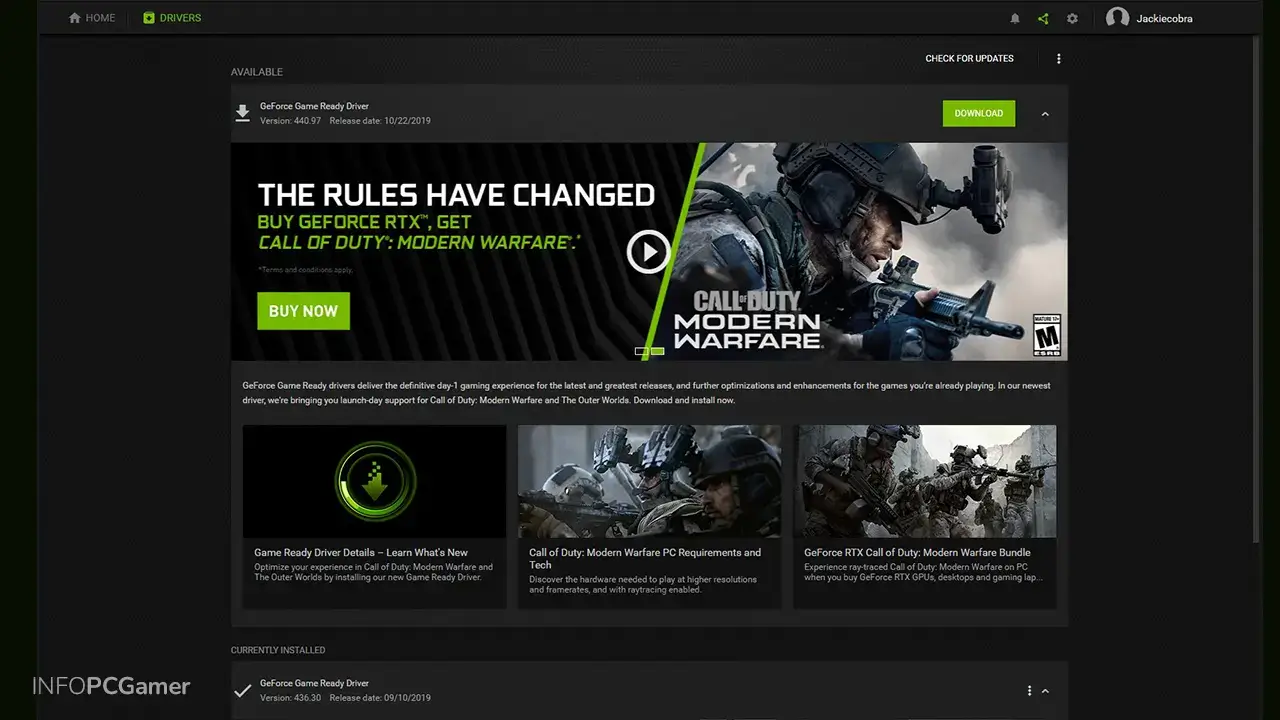1280x720 pixels.
Task: Click the Version: 436.30 text
Action: click(290, 698)
